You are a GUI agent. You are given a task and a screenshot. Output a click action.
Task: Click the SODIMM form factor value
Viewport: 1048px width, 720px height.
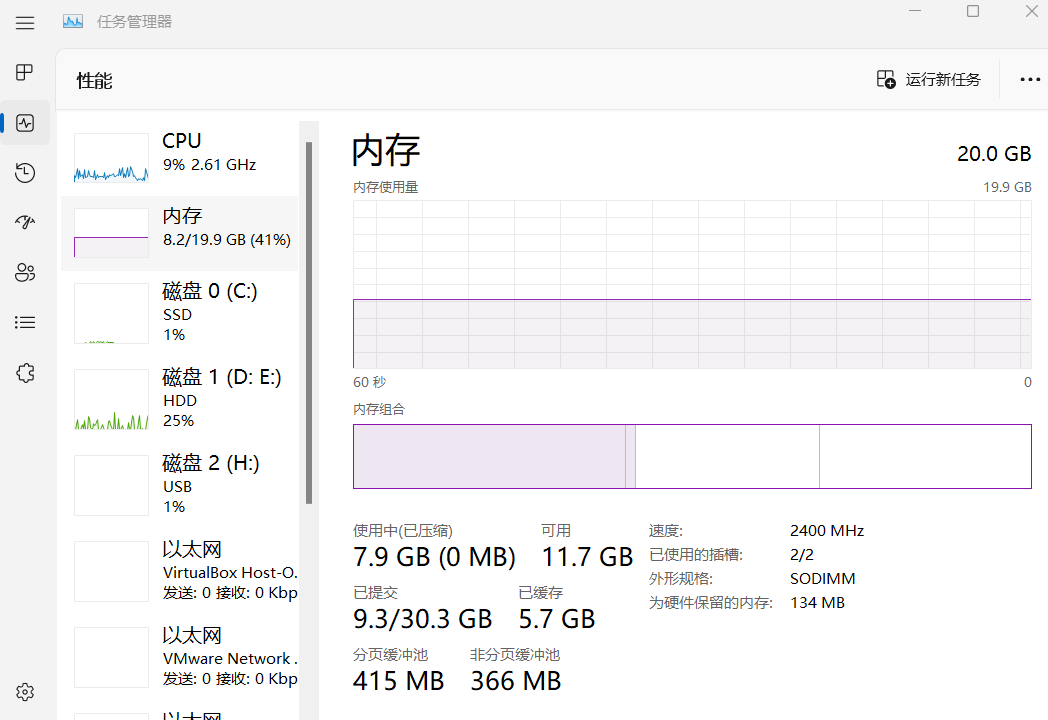tap(823, 579)
